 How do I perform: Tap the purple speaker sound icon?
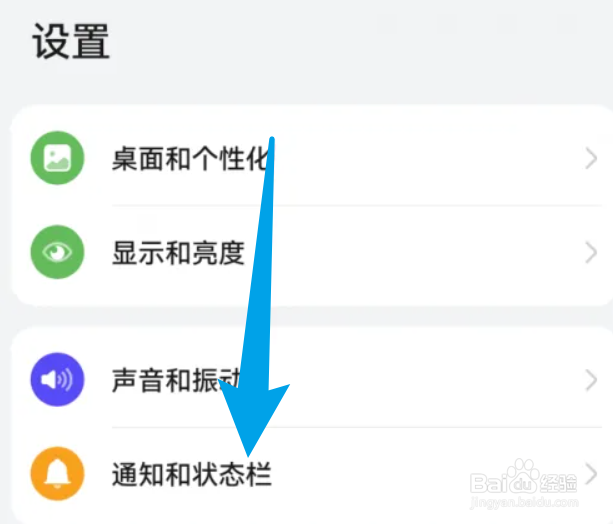click(x=57, y=379)
